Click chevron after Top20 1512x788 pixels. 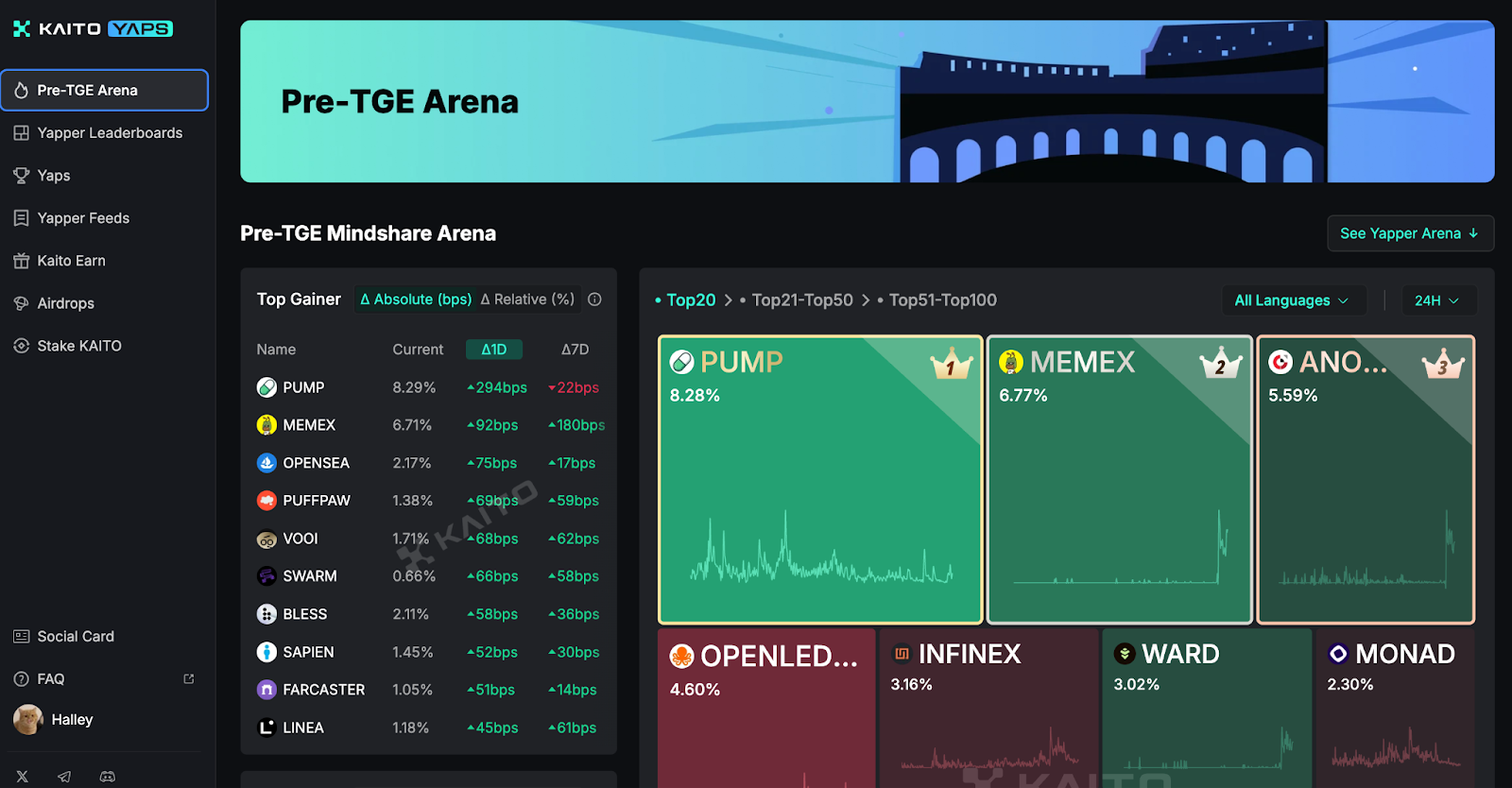(x=729, y=300)
